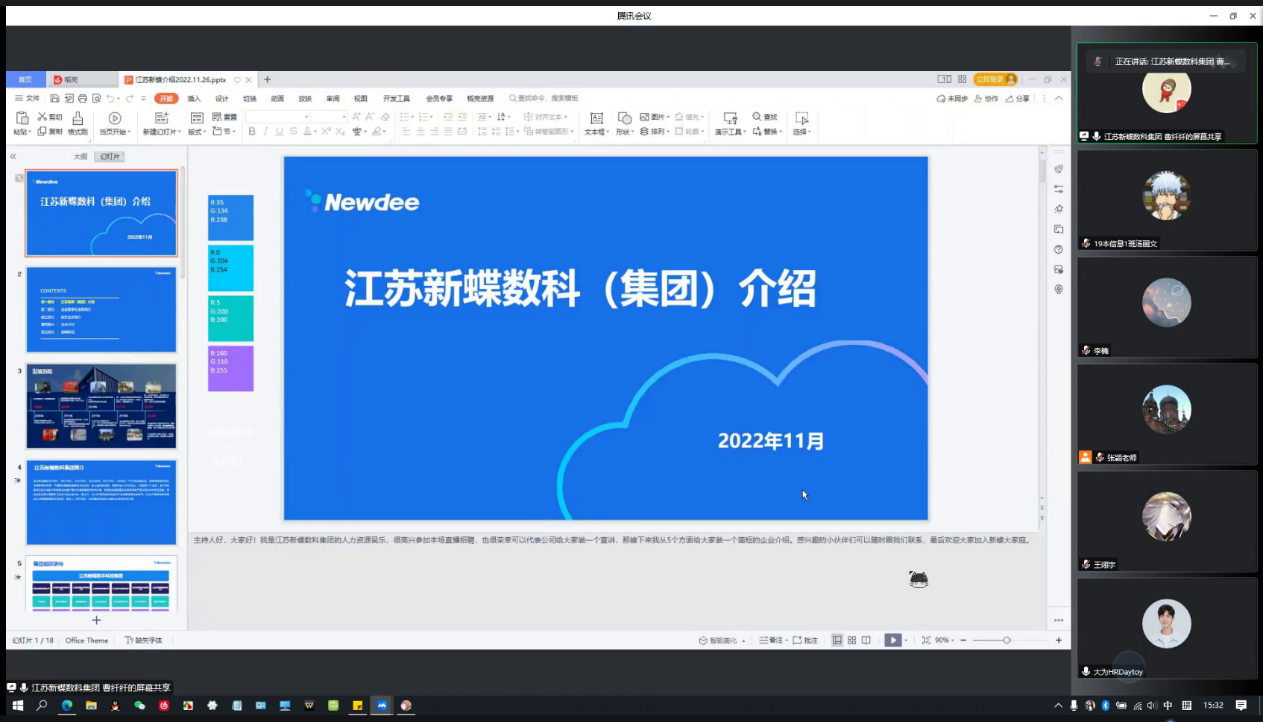Select slide 3 thumbnail in slide panel
The height and width of the screenshot is (722, 1263).
point(101,406)
